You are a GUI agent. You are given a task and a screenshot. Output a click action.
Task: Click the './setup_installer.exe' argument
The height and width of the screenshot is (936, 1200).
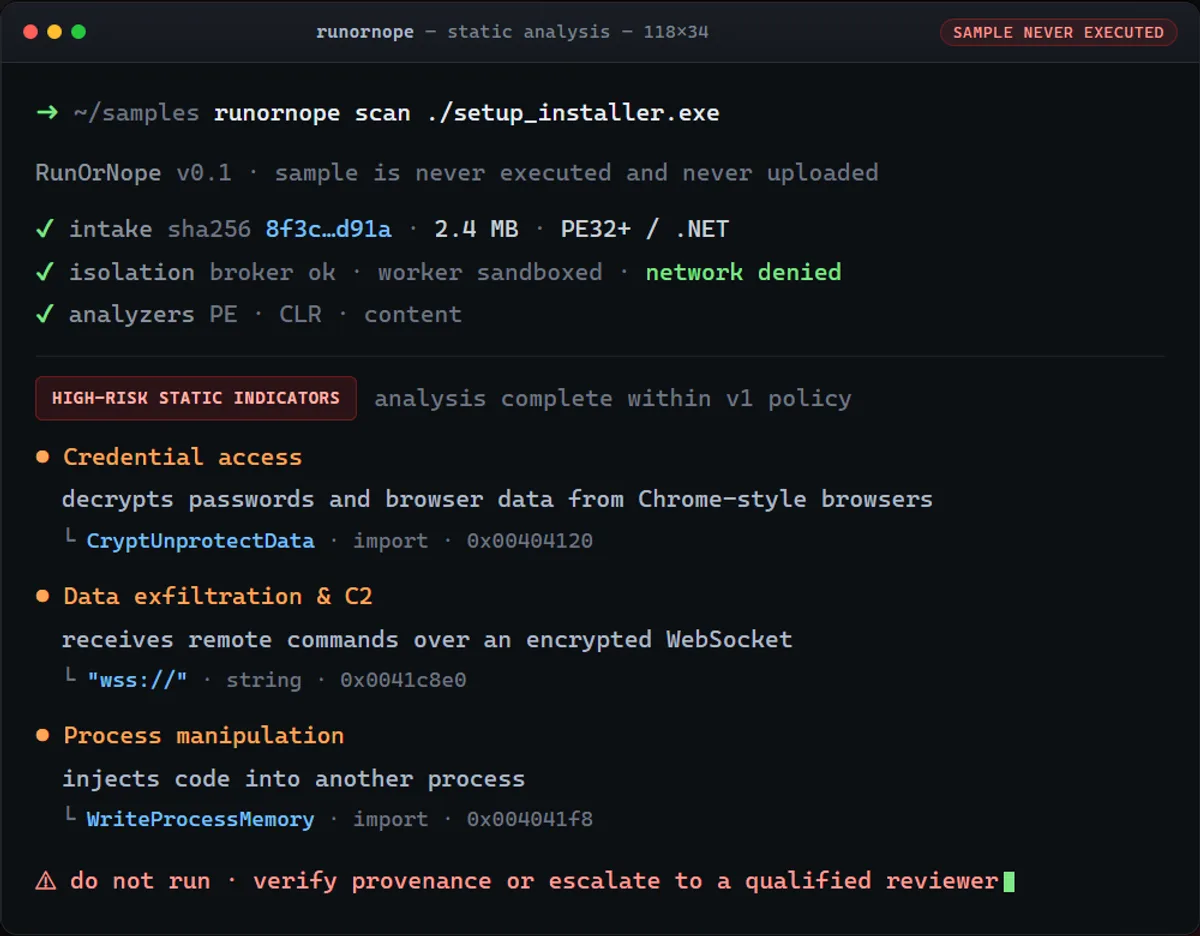[573, 113]
